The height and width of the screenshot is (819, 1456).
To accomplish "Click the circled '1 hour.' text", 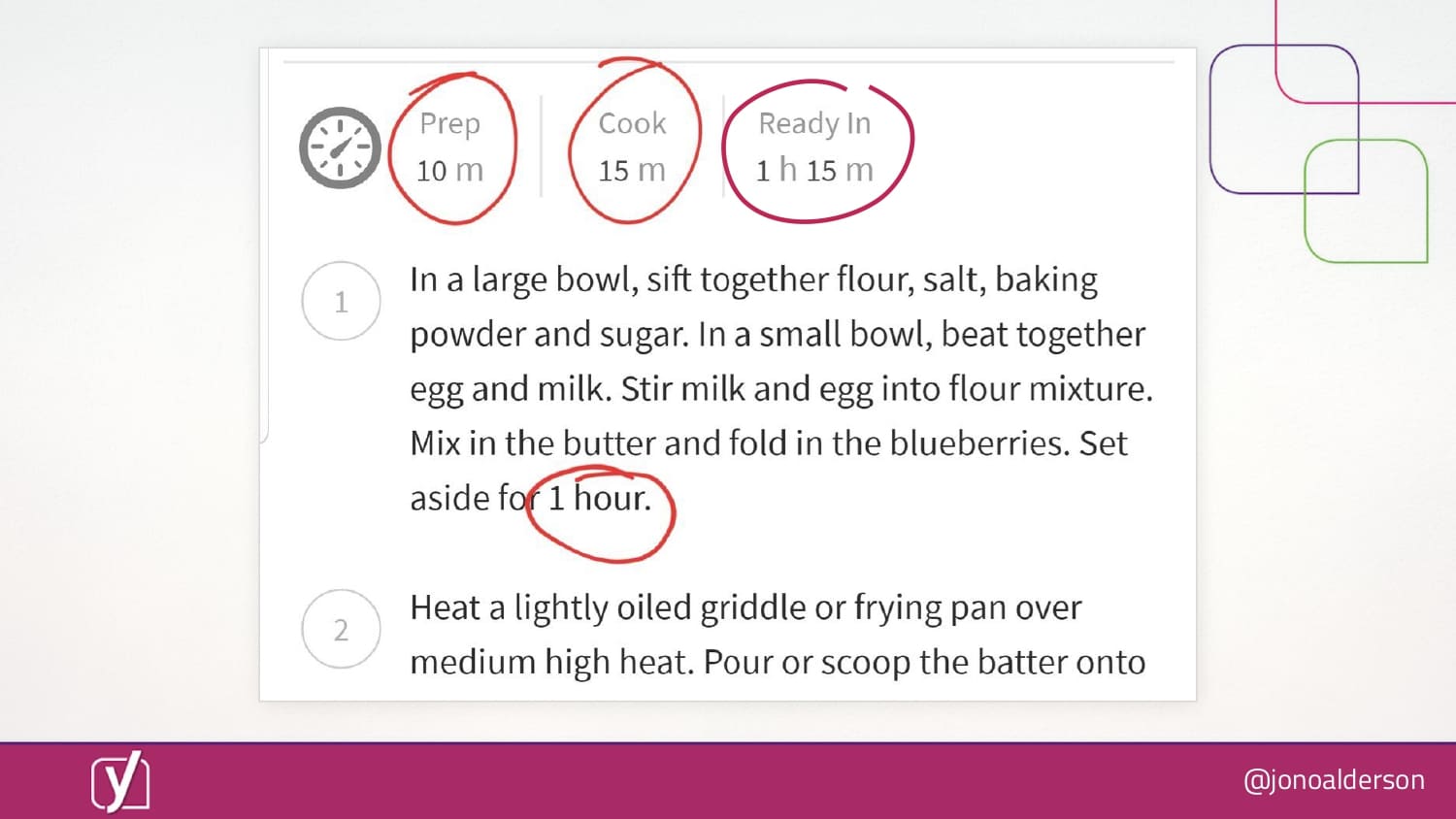I will point(599,498).
